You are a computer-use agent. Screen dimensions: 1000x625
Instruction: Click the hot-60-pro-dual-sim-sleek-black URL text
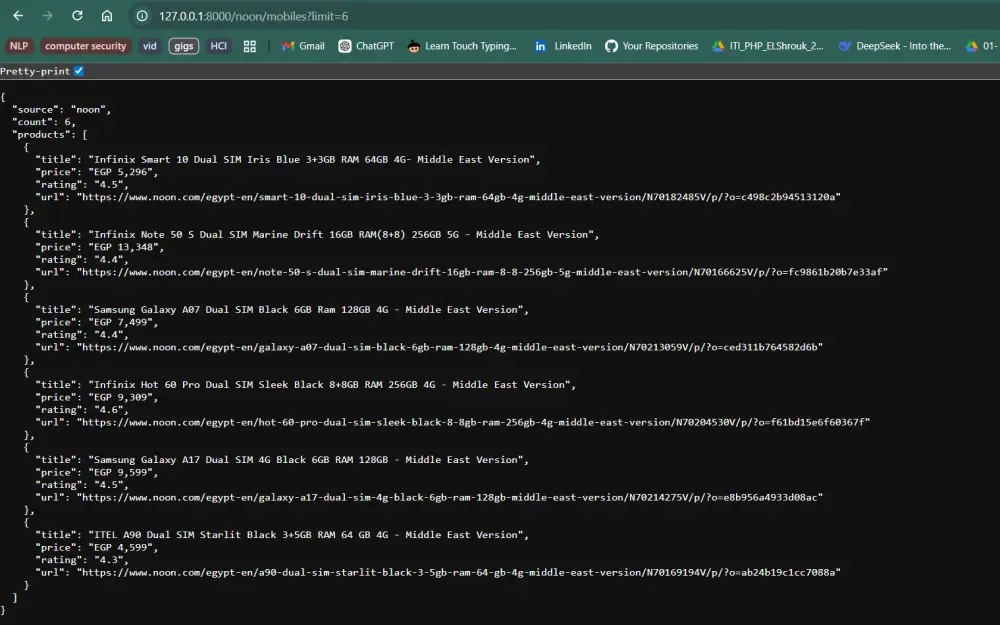pos(473,422)
